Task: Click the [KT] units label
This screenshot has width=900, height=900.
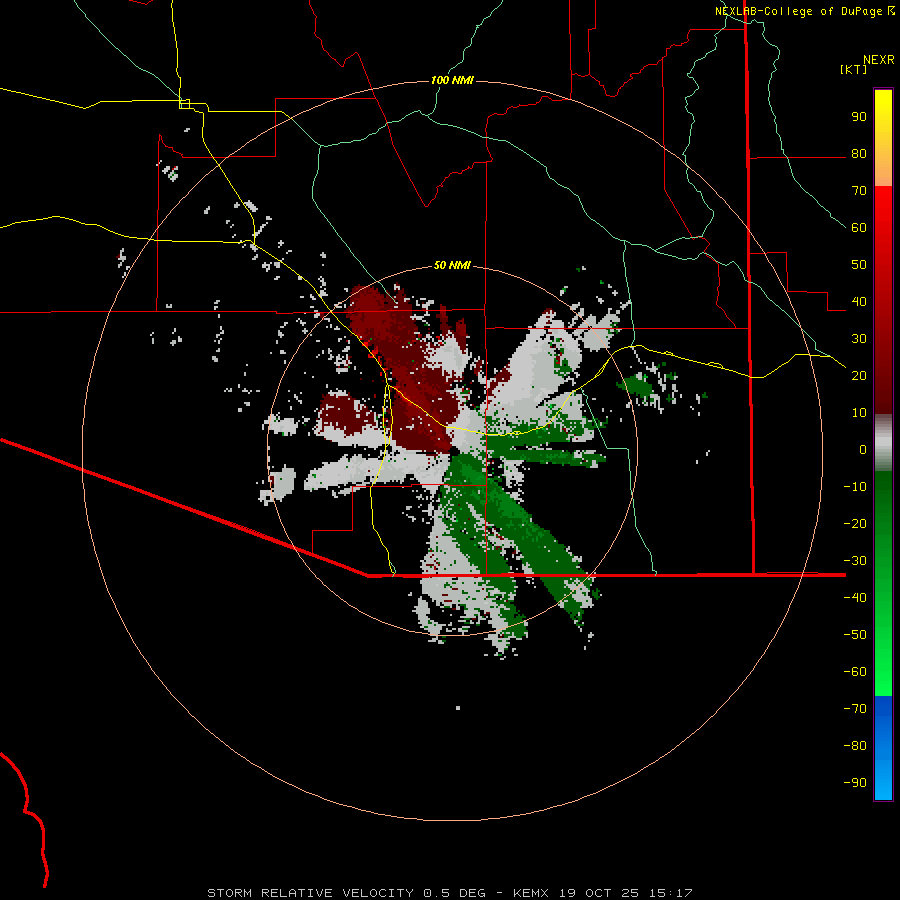Action: pos(853,69)
